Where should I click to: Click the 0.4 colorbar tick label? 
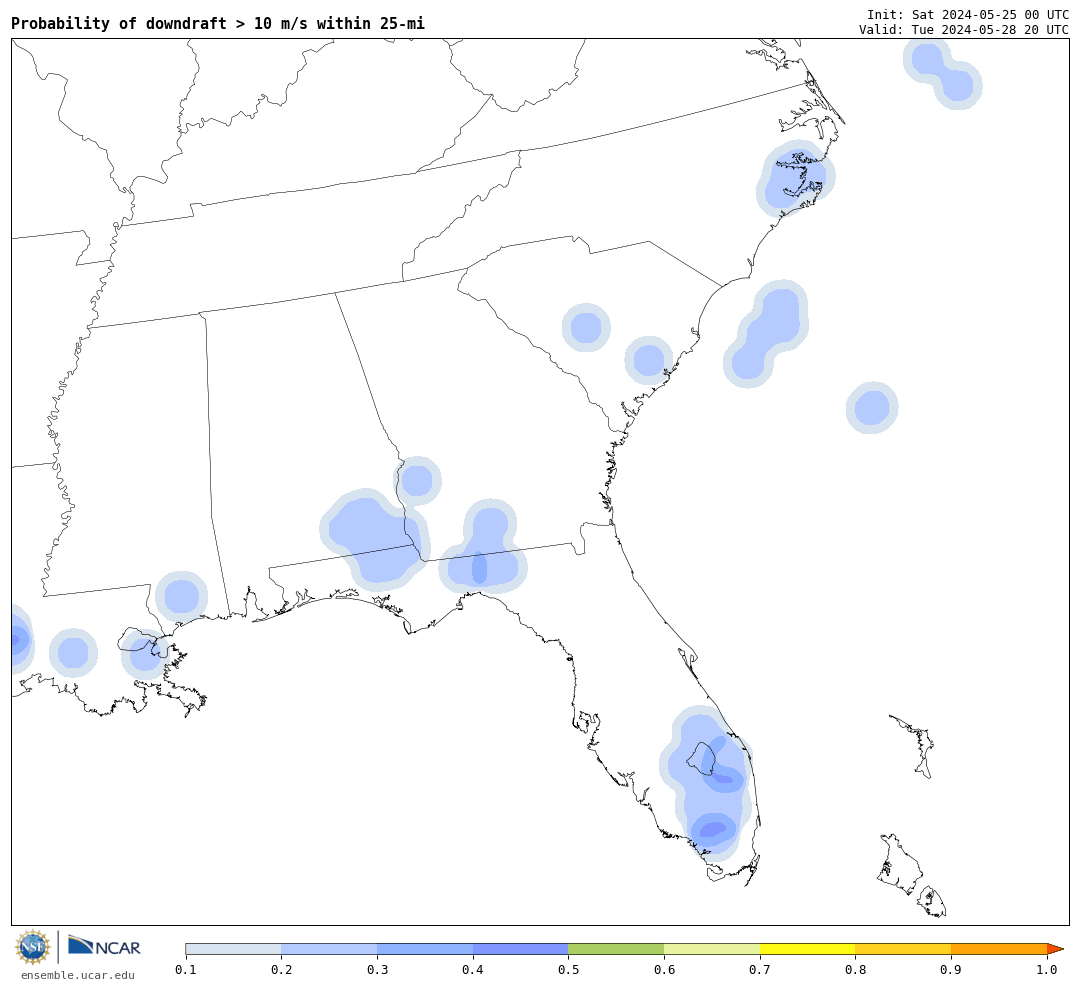click(472, 969)
